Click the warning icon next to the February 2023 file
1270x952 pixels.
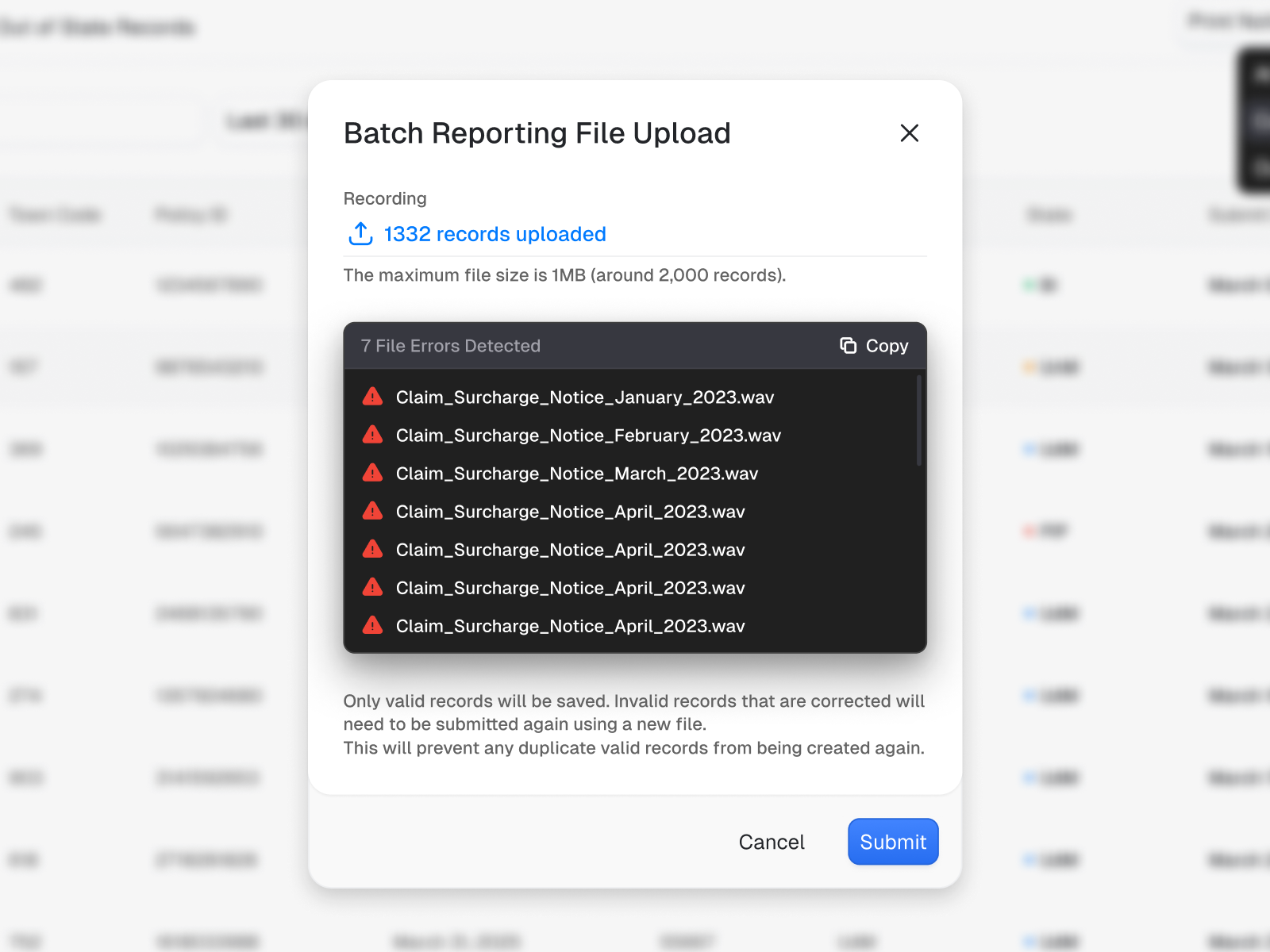point(371,434)
